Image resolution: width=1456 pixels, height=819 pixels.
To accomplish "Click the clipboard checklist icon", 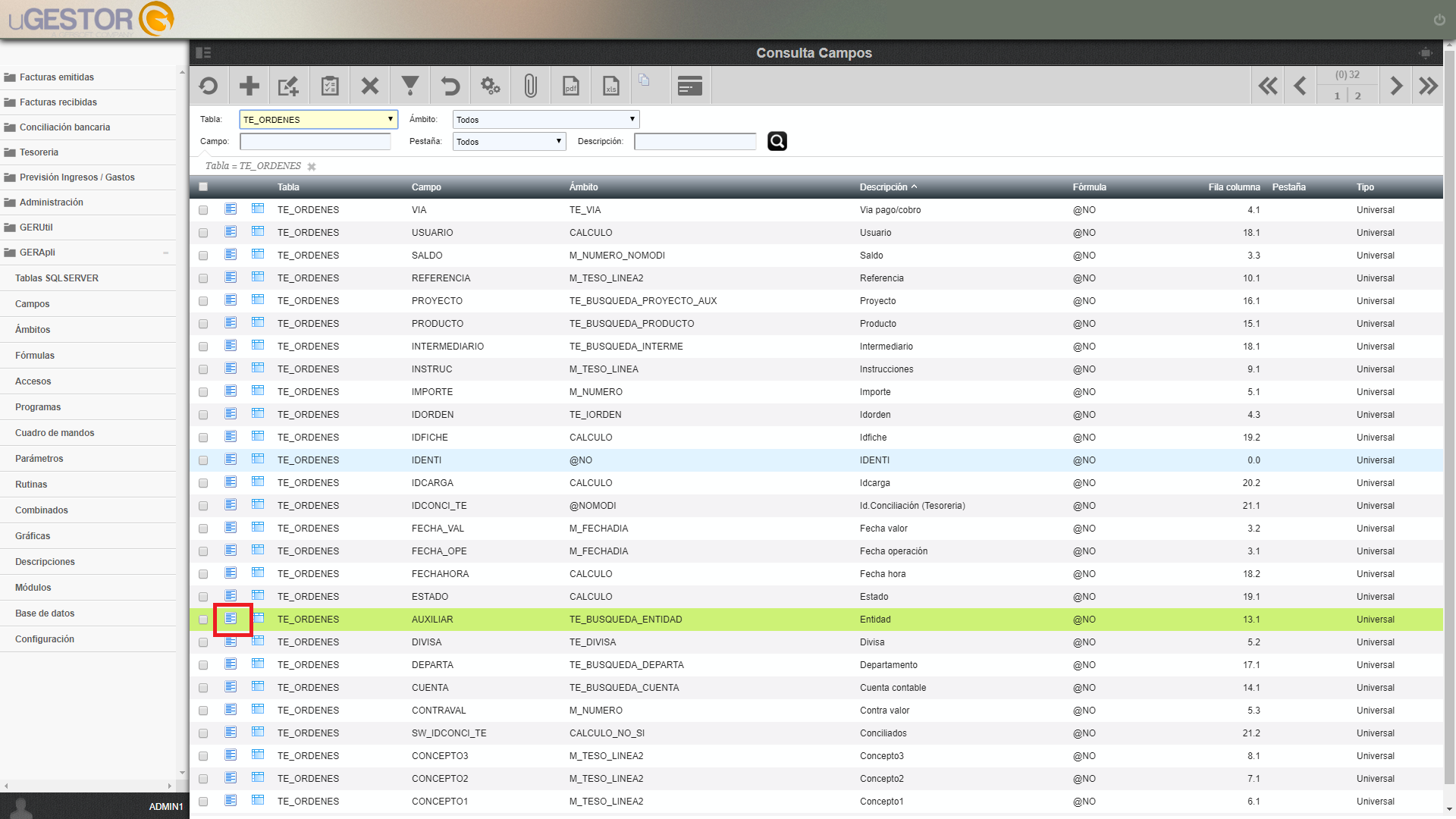I will (x=330, y=86).
